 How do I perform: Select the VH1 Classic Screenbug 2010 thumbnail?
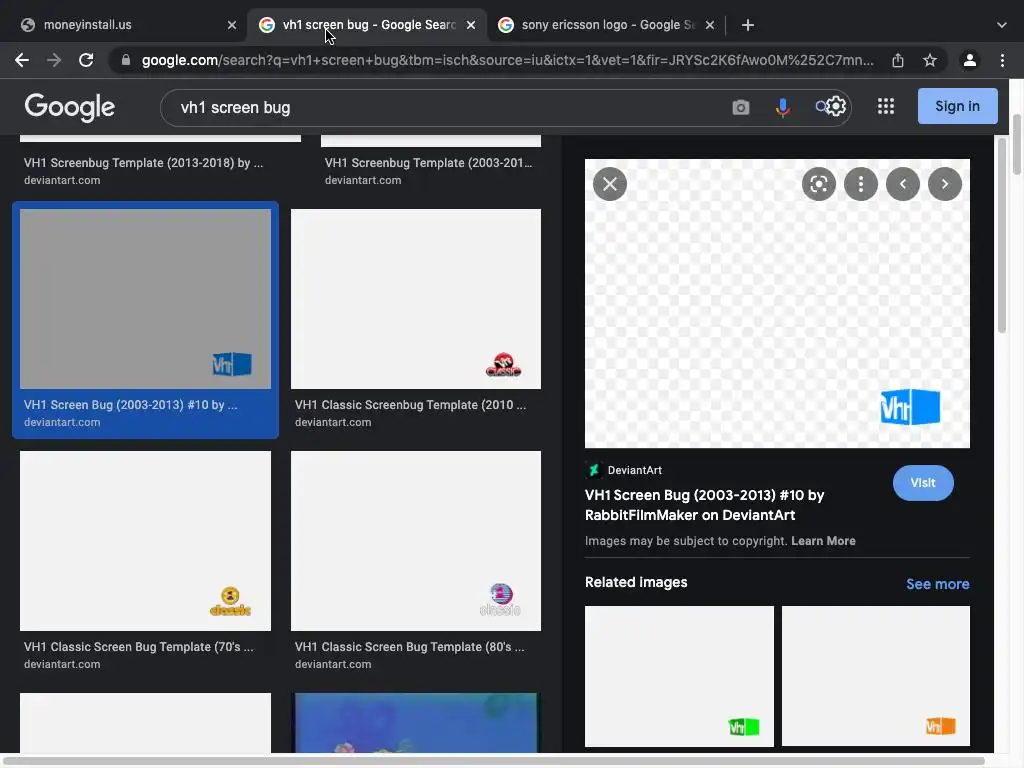(416, 299)
